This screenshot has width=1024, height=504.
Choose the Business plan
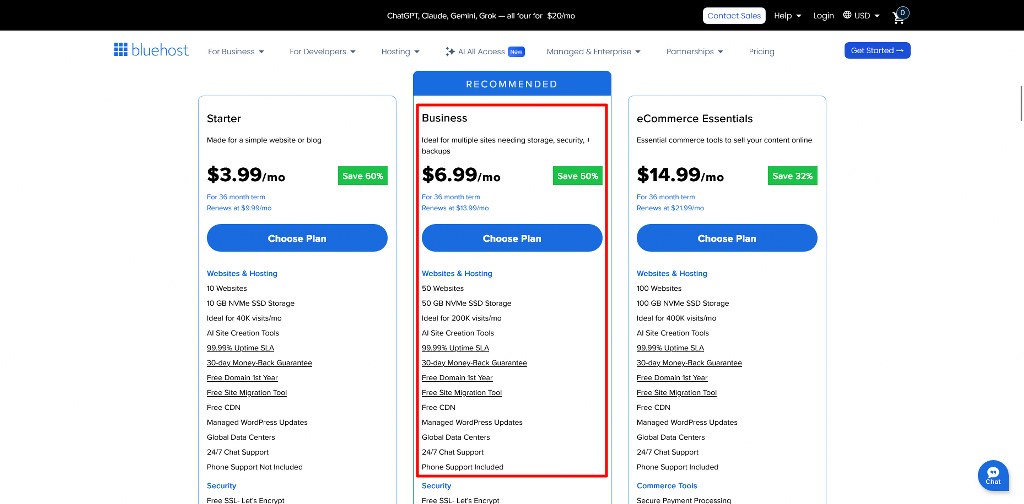pos(512,238)
